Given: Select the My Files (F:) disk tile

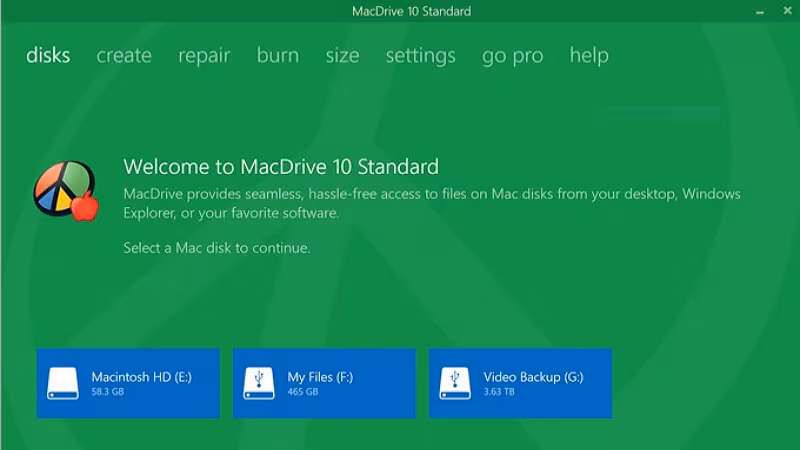Looking at the screenshot, I should pos(324,383).
